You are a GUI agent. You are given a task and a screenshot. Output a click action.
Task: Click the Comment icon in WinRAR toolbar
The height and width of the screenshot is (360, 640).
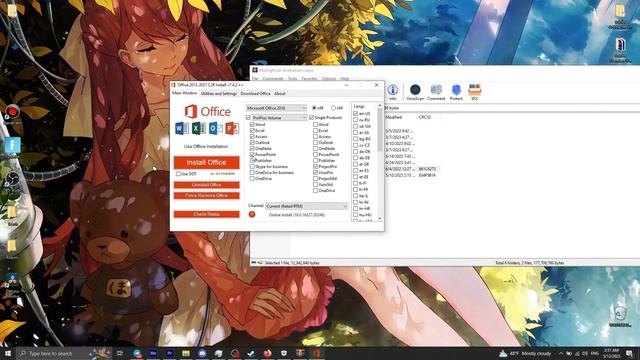click(x=436, y=92)
